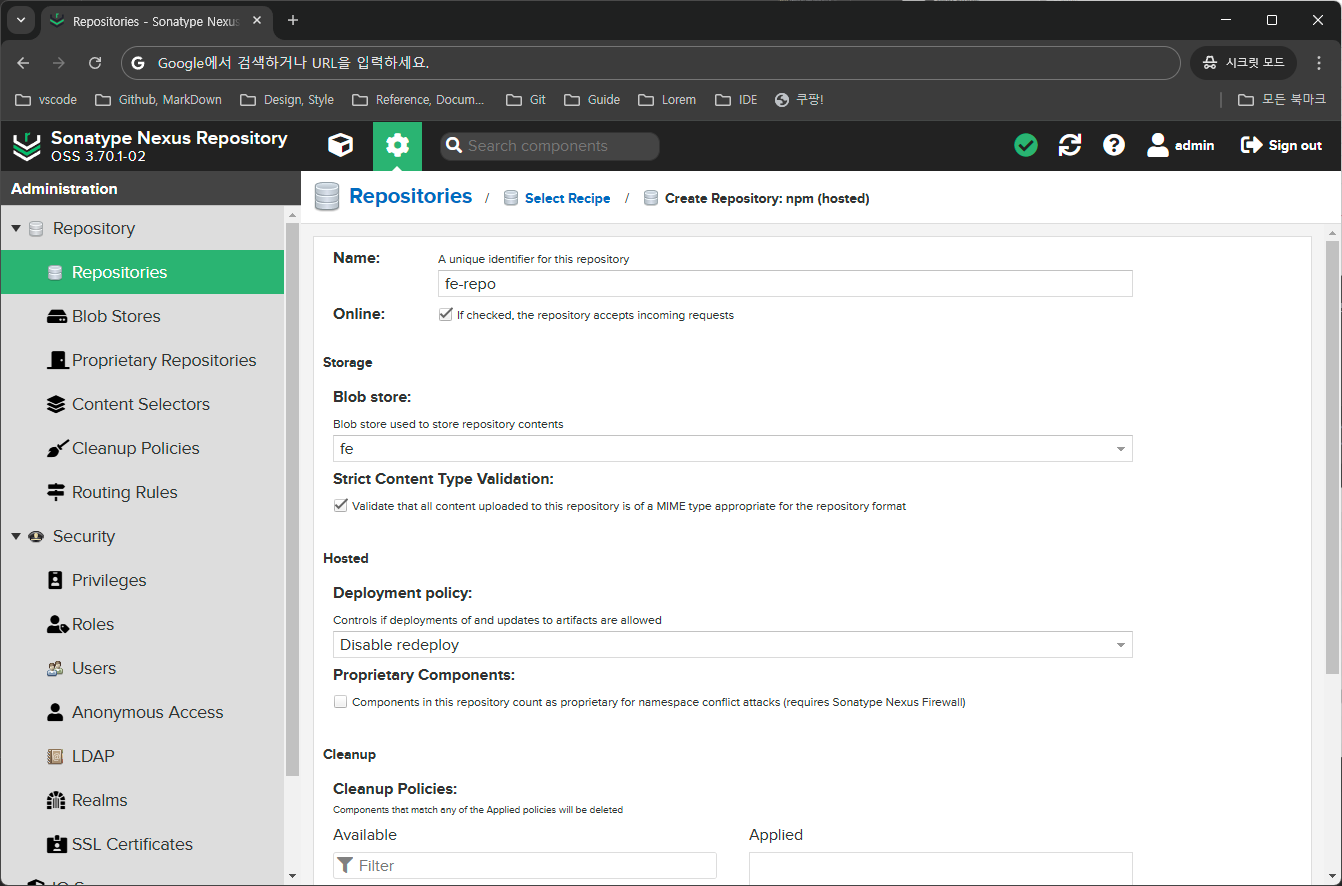The width and height of the screenshot is (1342, 886).
Task: Click the Name input field
Action: (785, 284)
